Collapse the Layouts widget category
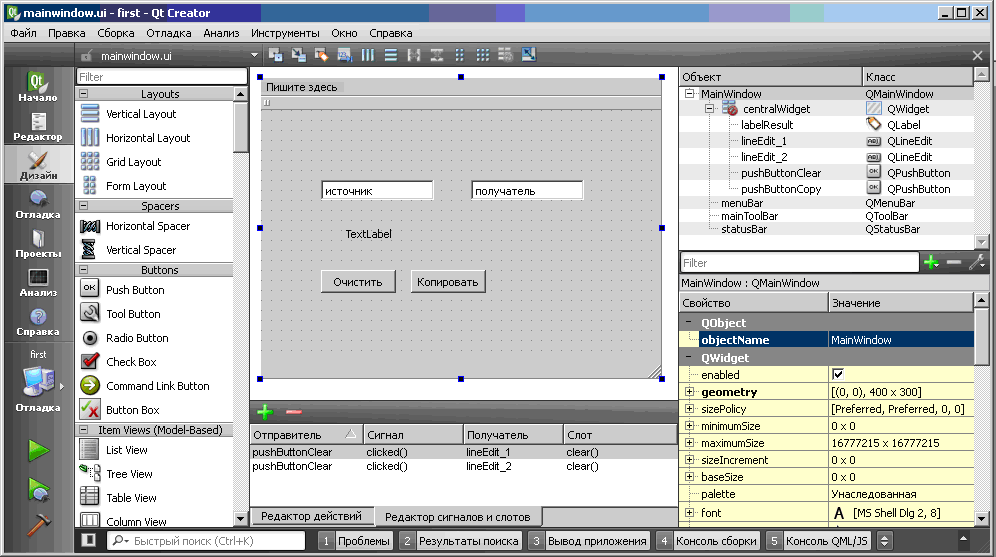This screenshot has height=557, width=996. (83, 93)
